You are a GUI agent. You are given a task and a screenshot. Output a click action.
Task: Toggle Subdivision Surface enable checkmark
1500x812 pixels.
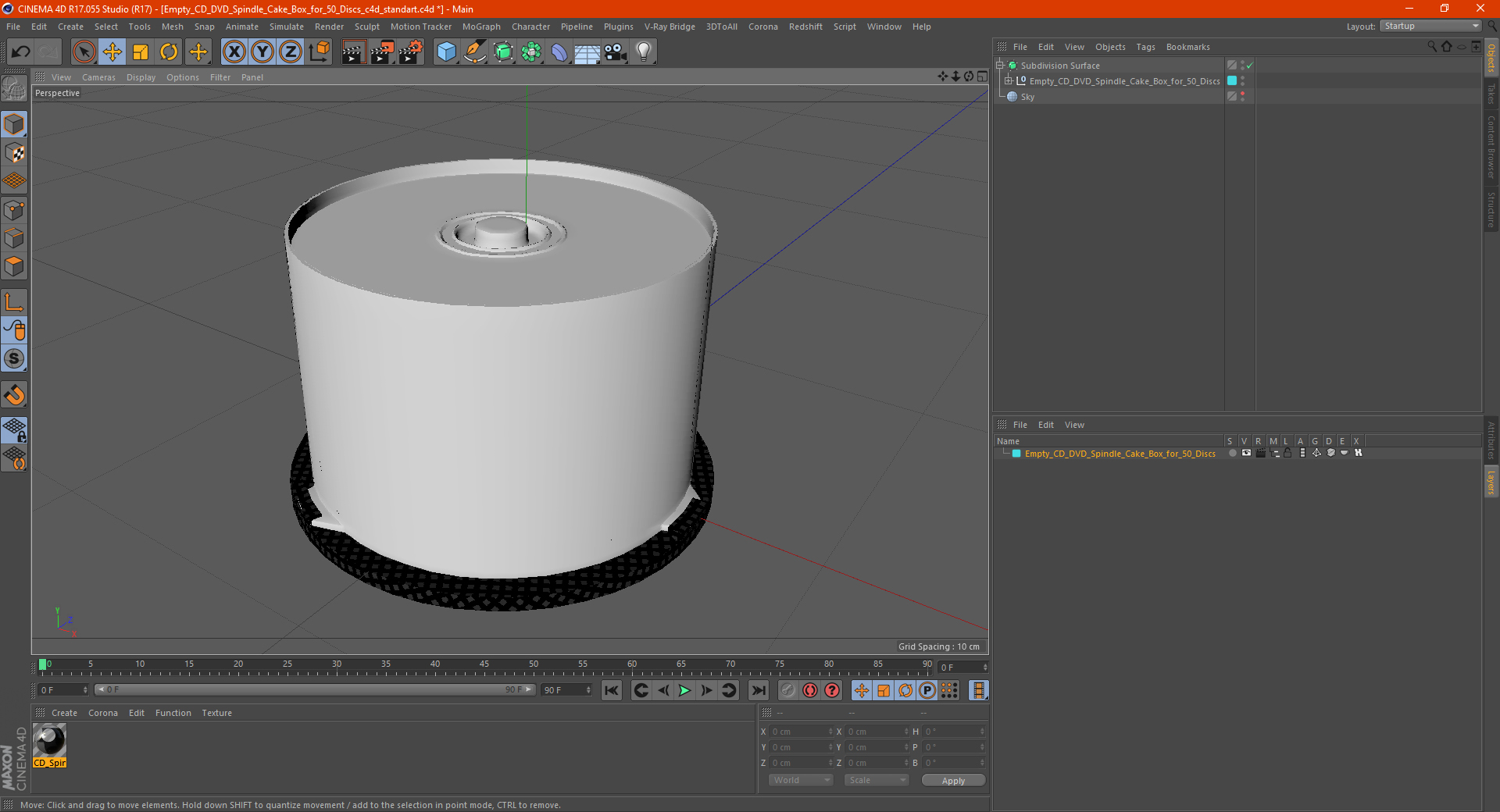[1250, 66]
